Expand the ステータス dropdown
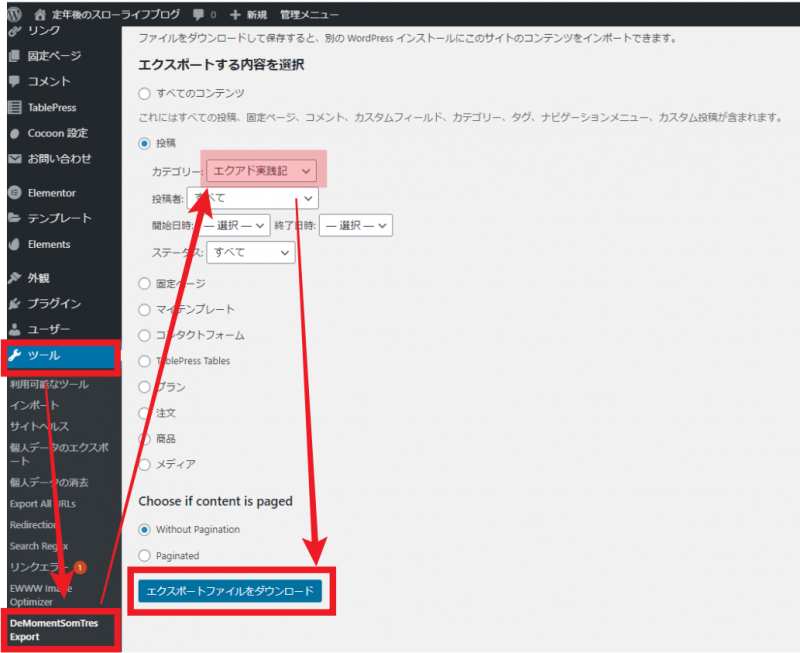The image size is (800, 653). [x=250, y=252]
